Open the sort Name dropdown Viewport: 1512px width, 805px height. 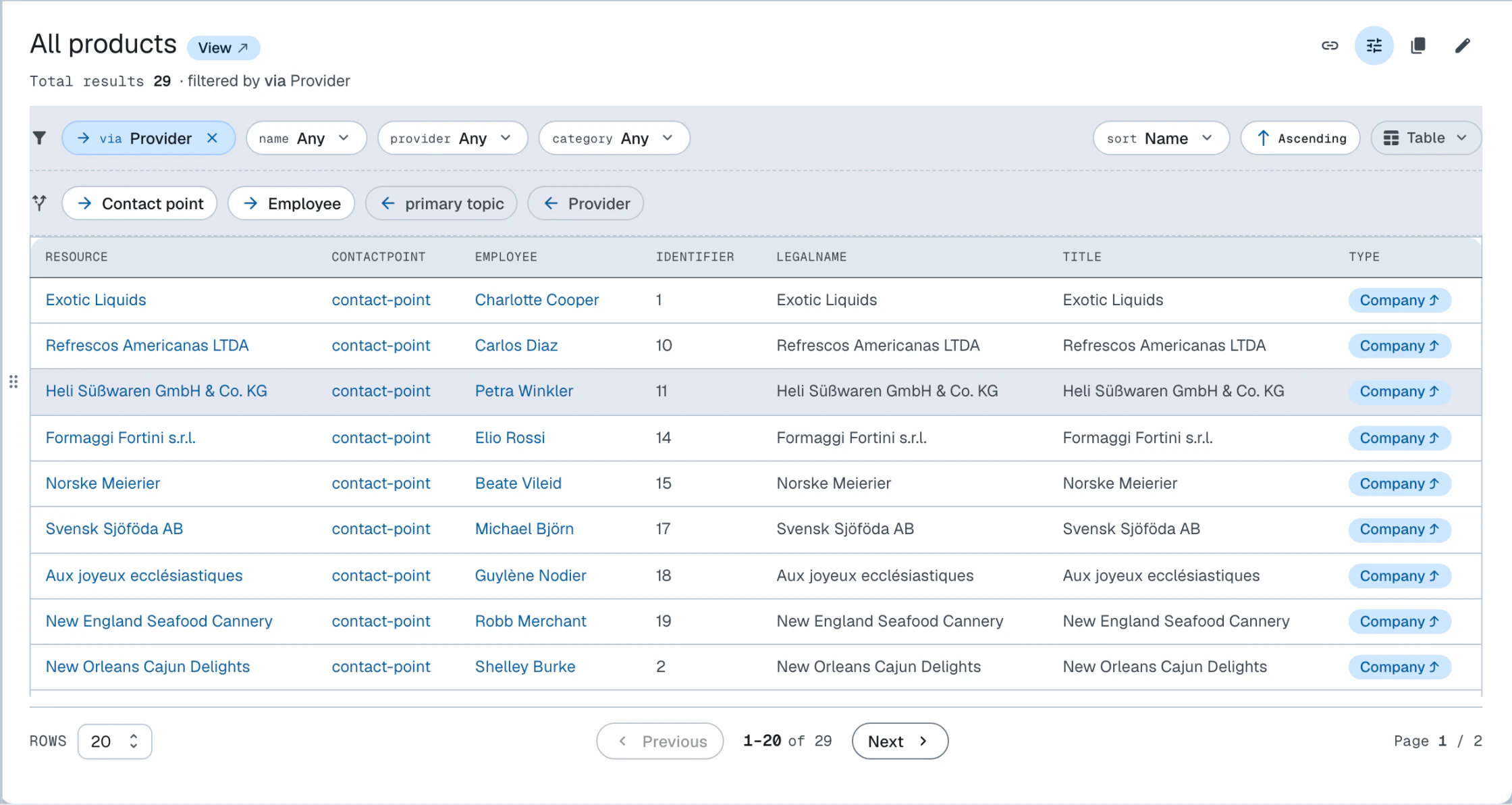pos(1161,138)
